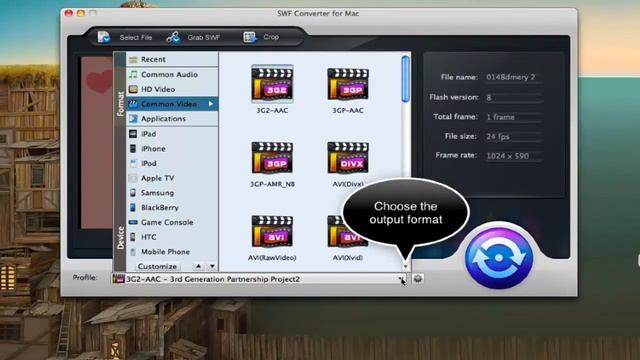Open the BlackBerry device category
Screen dimensions: 640x360
172,207
